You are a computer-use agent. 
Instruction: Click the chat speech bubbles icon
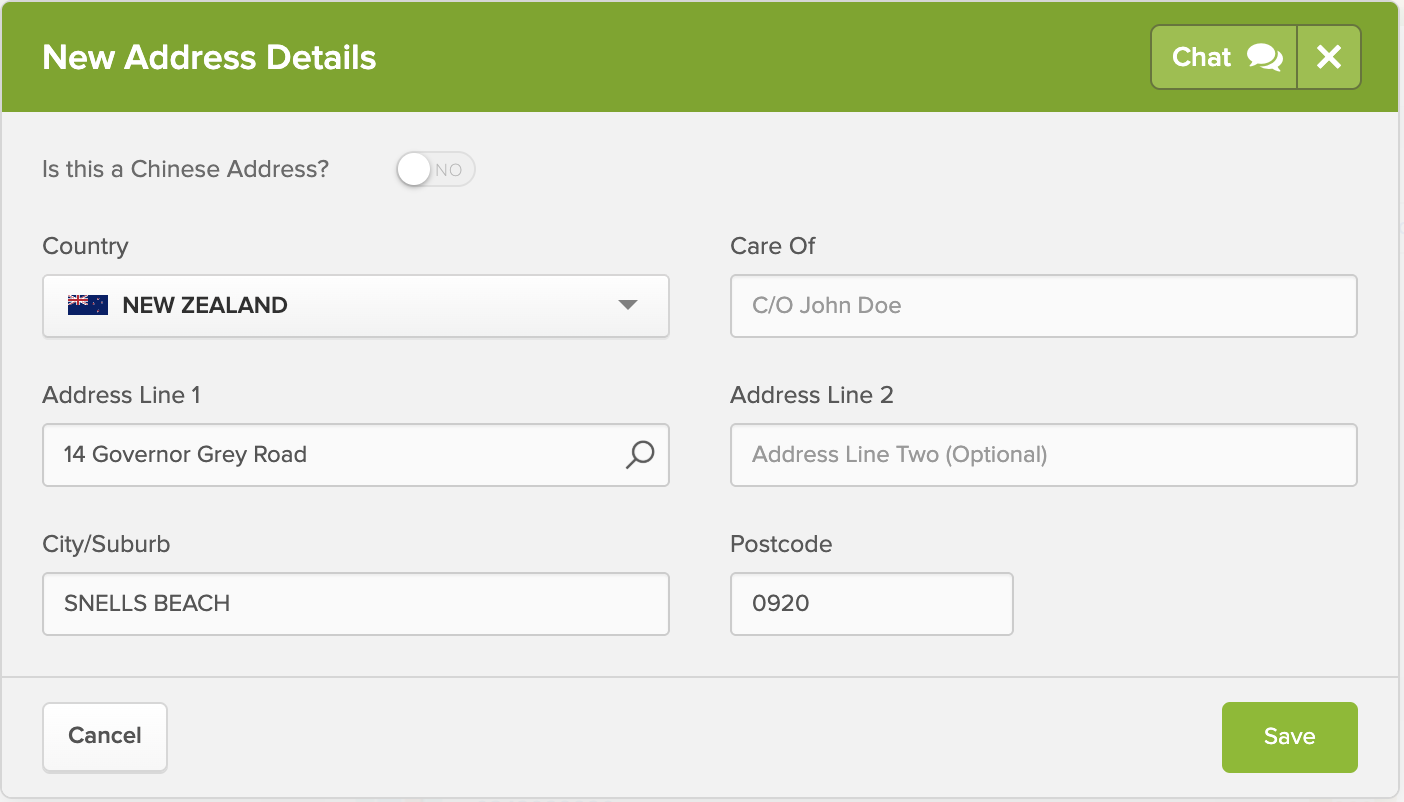(x=1265, y=58)
